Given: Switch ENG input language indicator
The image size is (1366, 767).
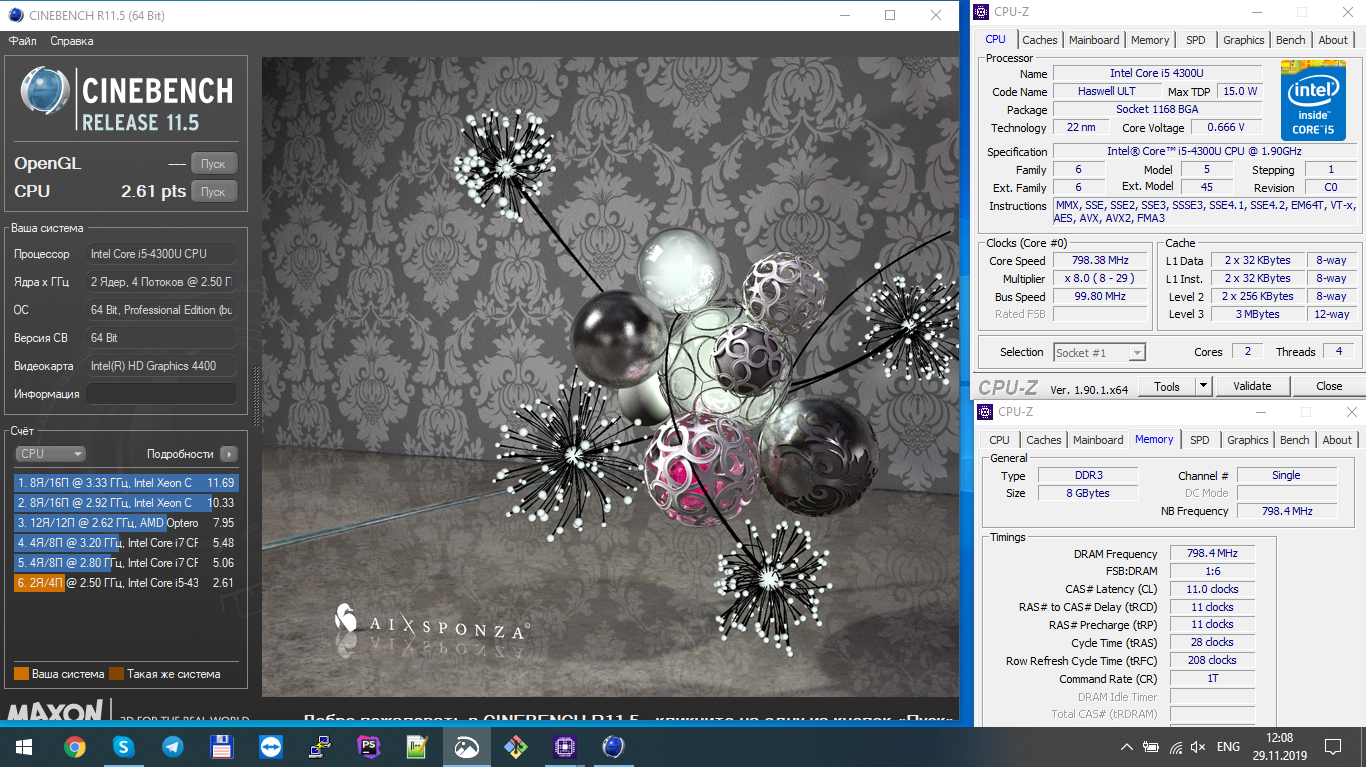Looking at the screenshot, I should 1228,747.
